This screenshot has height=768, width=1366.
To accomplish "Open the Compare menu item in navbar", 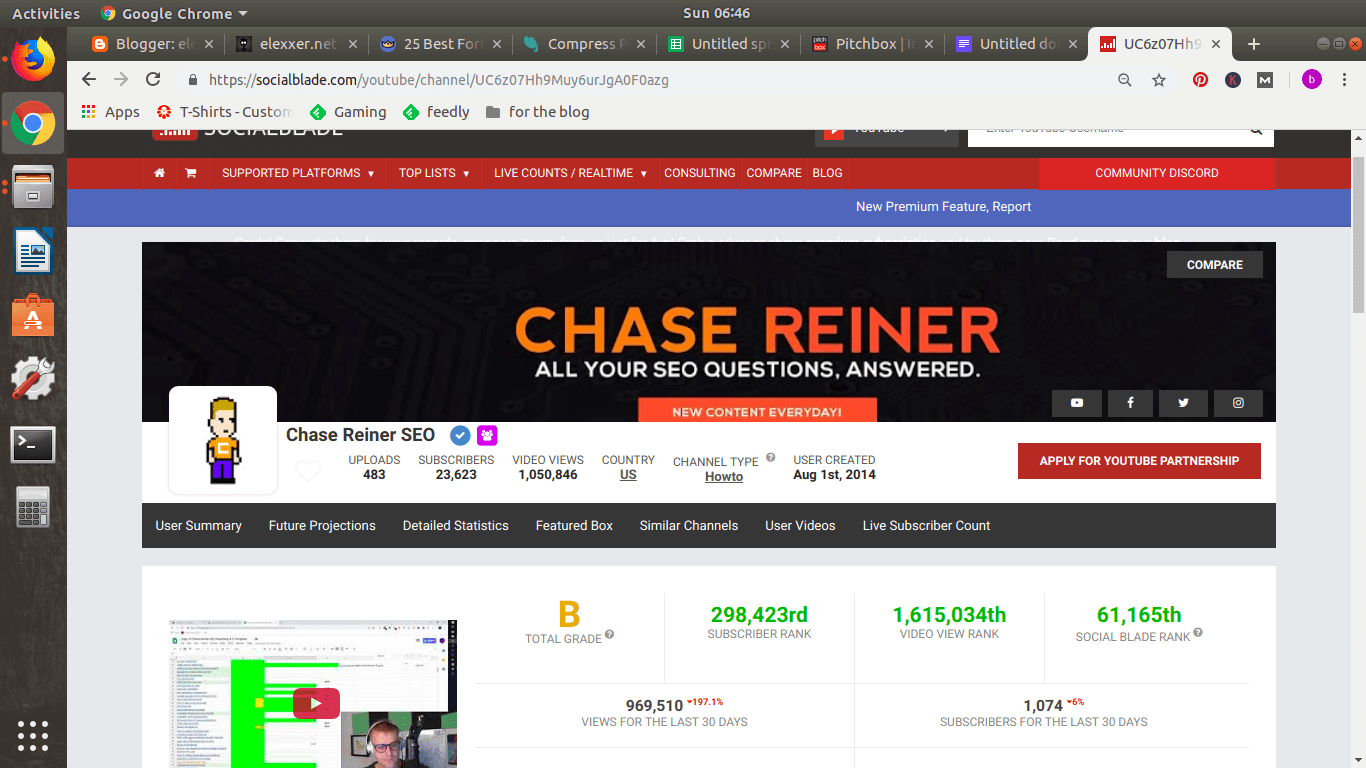I will [x=774, y=173].
